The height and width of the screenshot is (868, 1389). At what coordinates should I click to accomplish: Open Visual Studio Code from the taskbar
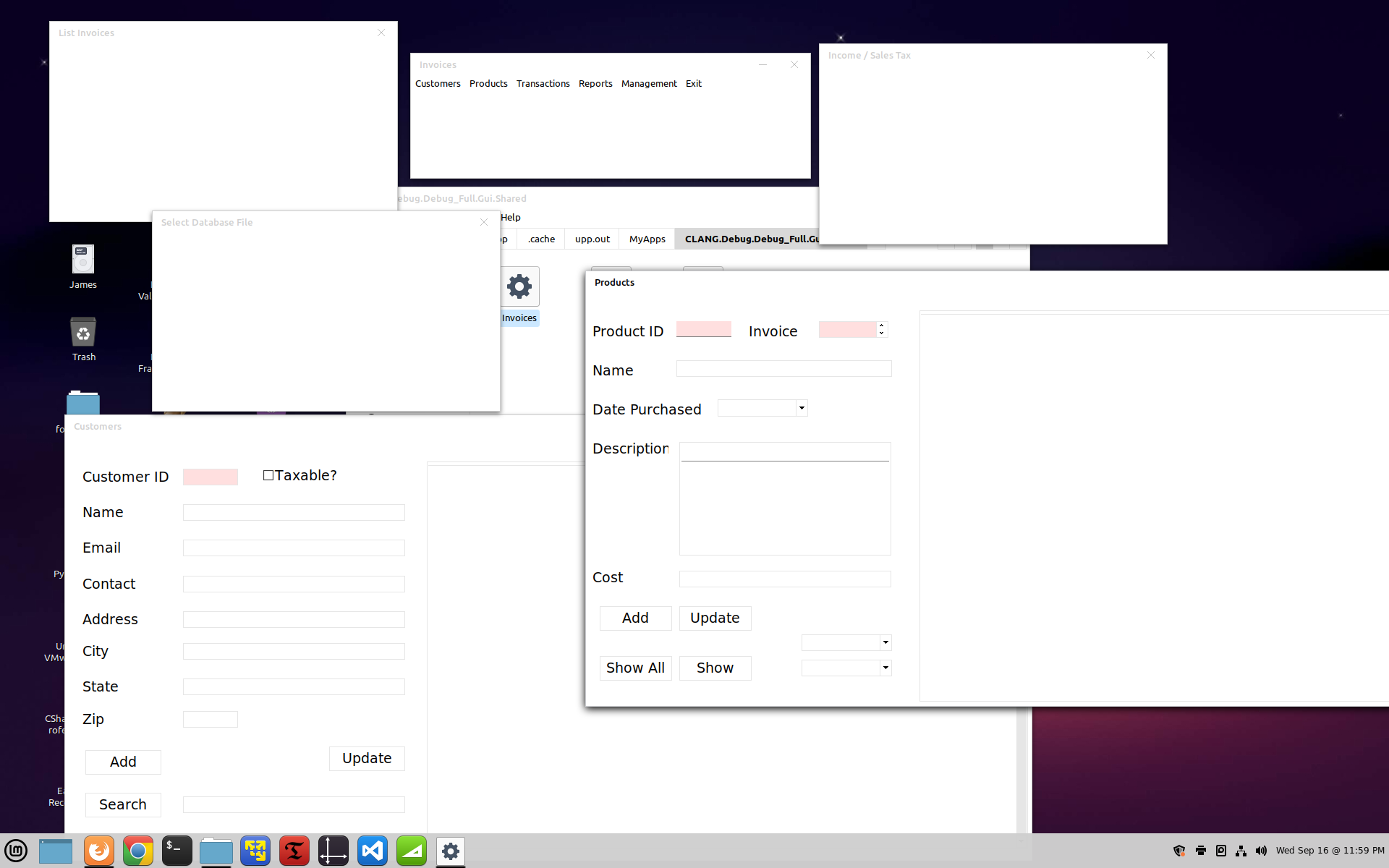pos(373,851)
